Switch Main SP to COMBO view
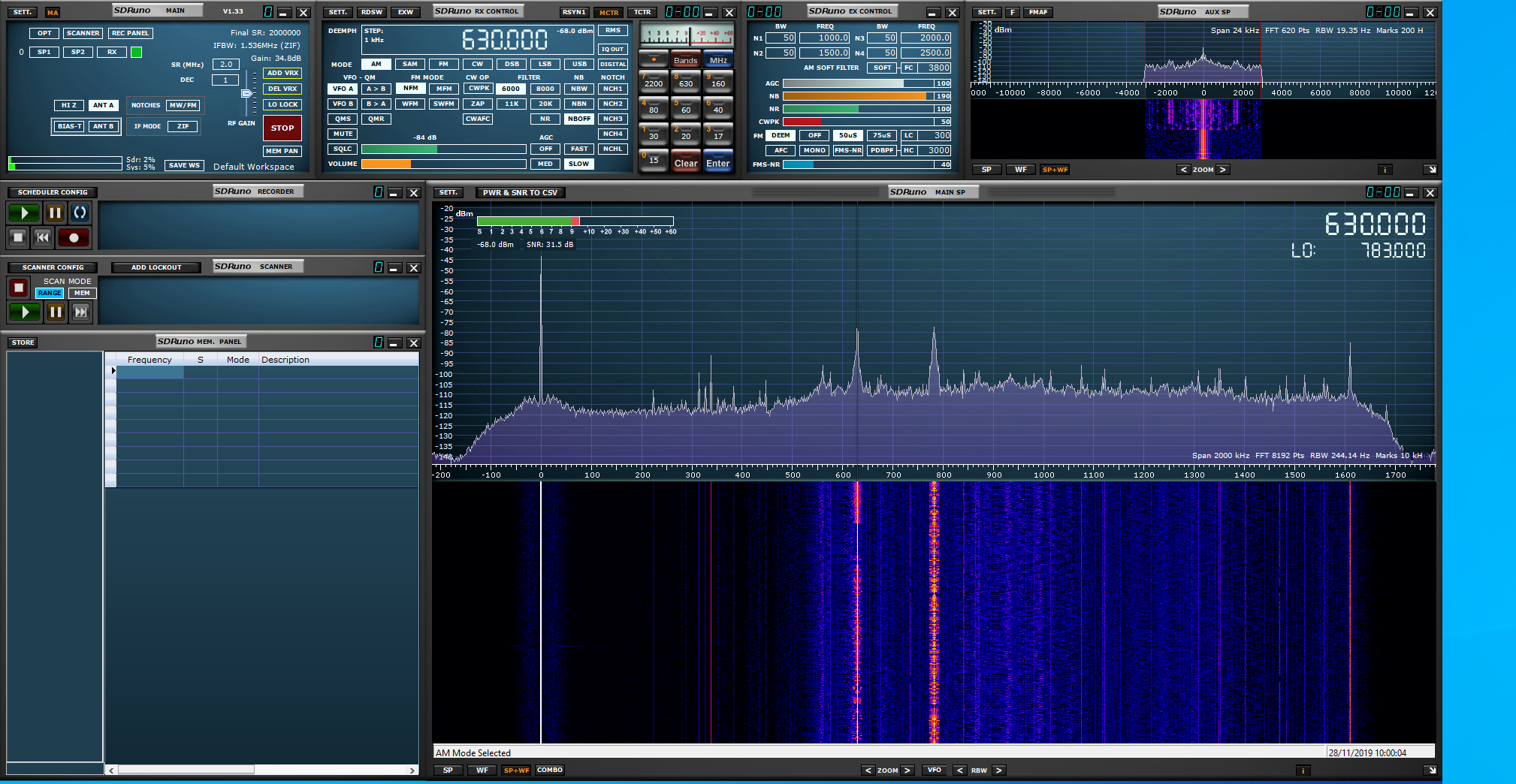Image resolution: width=1516 pixels, height=784 pixels. tap(550, 770)
